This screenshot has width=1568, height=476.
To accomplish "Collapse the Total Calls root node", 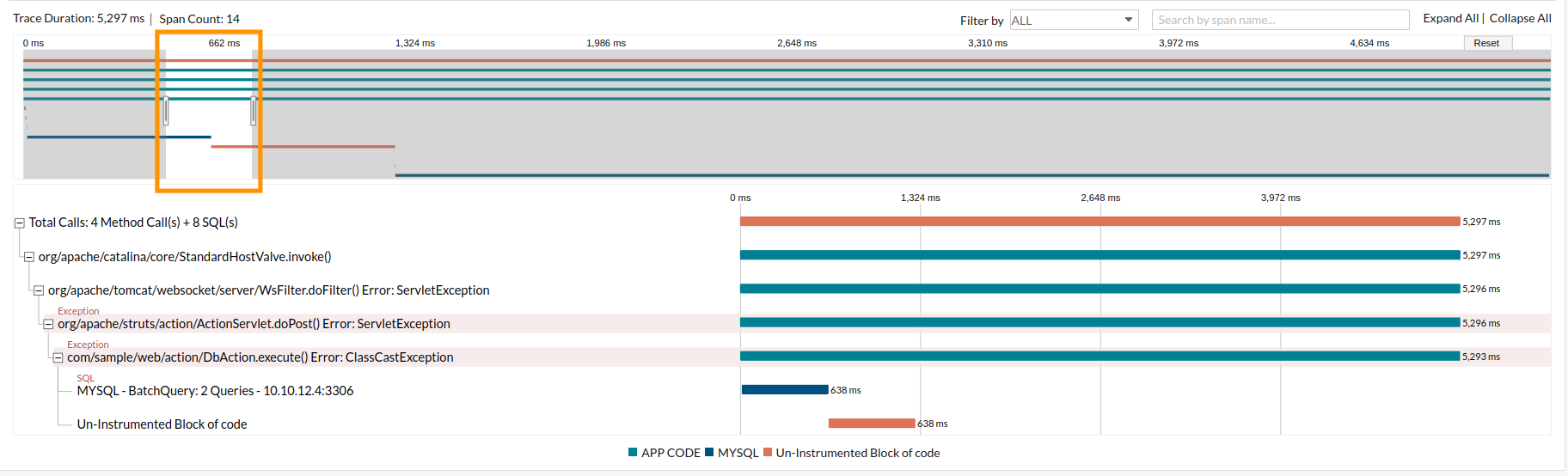I will (x=19, y=223).
